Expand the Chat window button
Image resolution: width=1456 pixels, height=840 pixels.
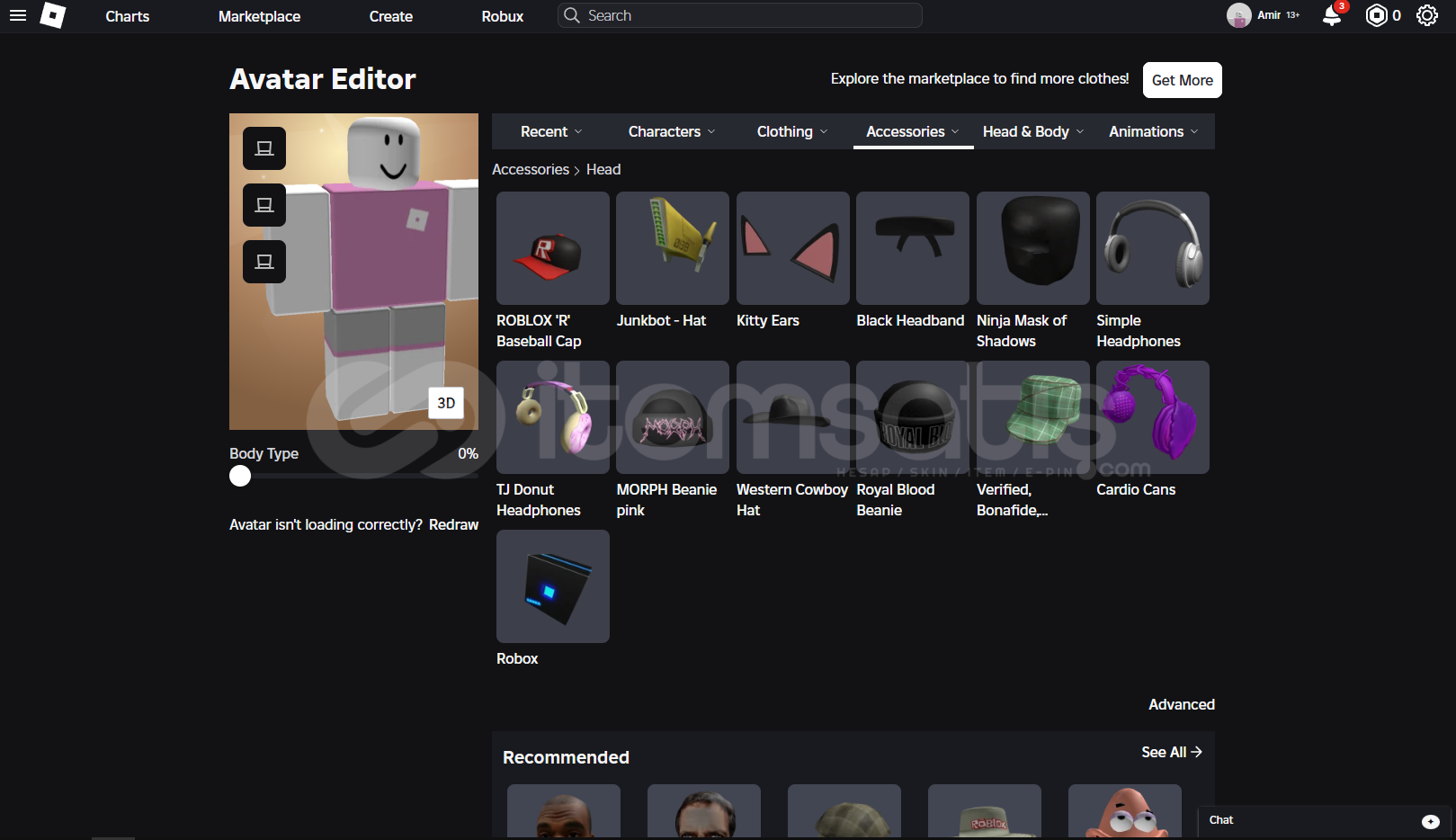1431,821
